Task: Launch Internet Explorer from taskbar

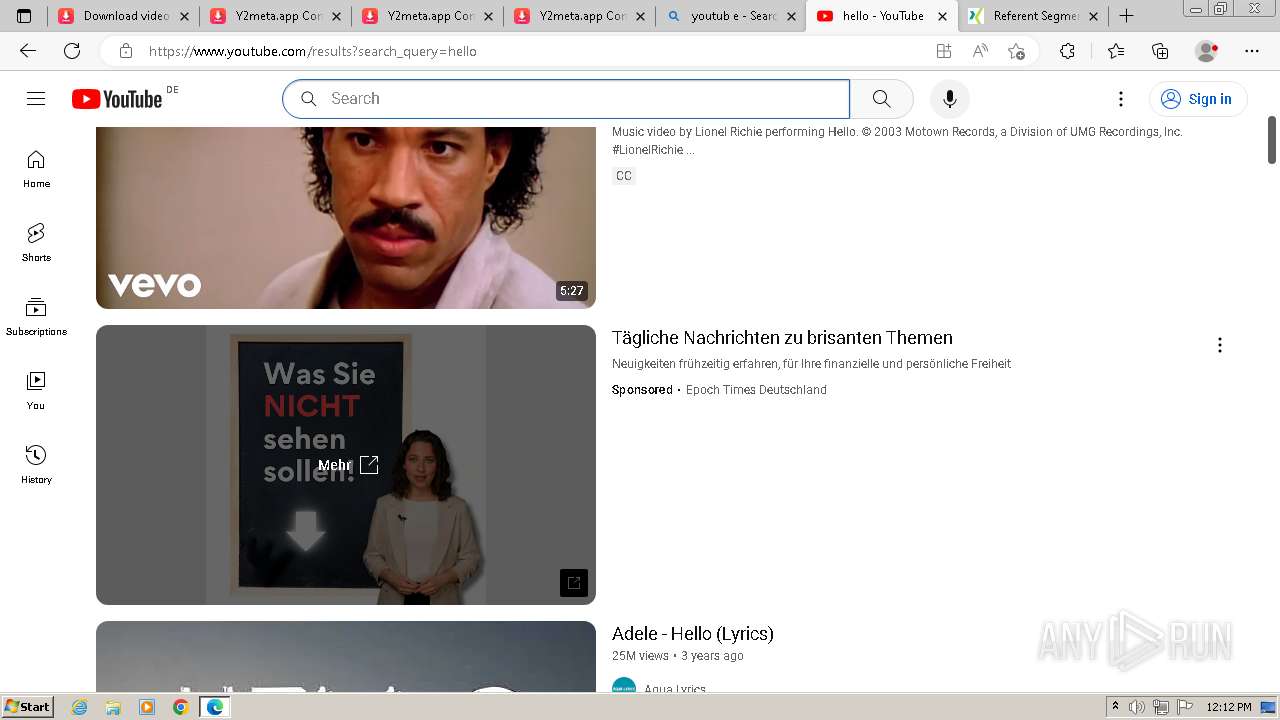Action: (x=80, y=707)
